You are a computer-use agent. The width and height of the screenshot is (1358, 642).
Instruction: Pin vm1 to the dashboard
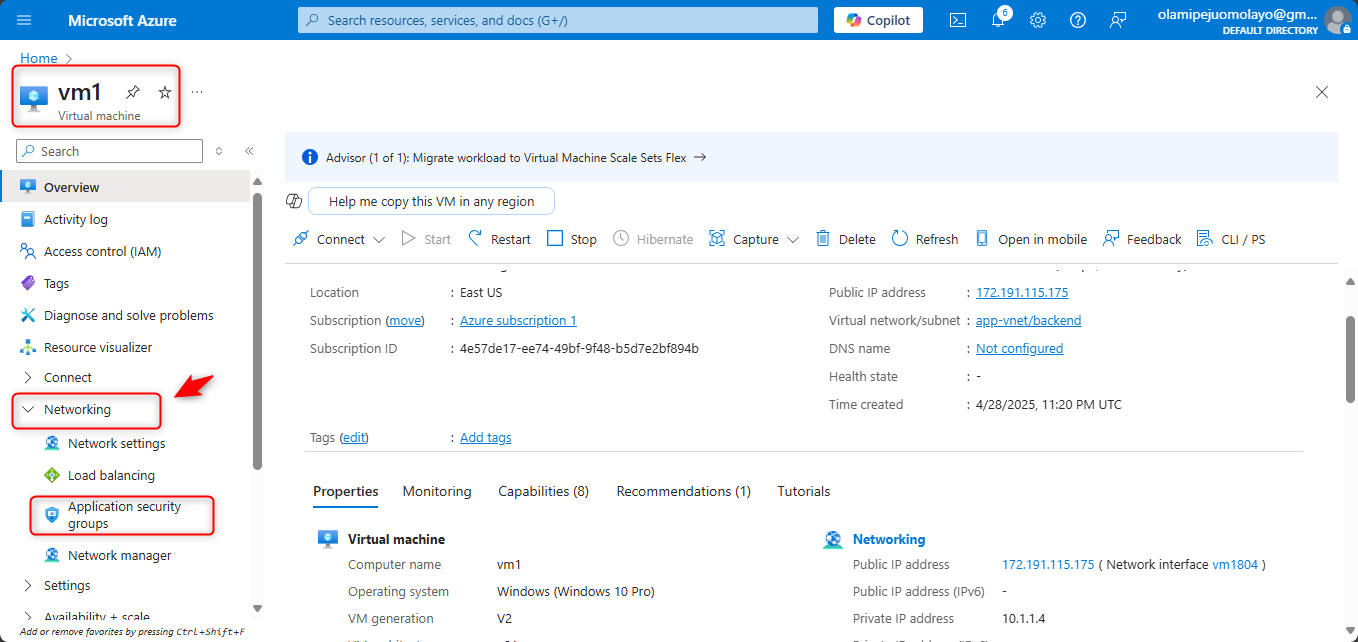click(133, 92)
